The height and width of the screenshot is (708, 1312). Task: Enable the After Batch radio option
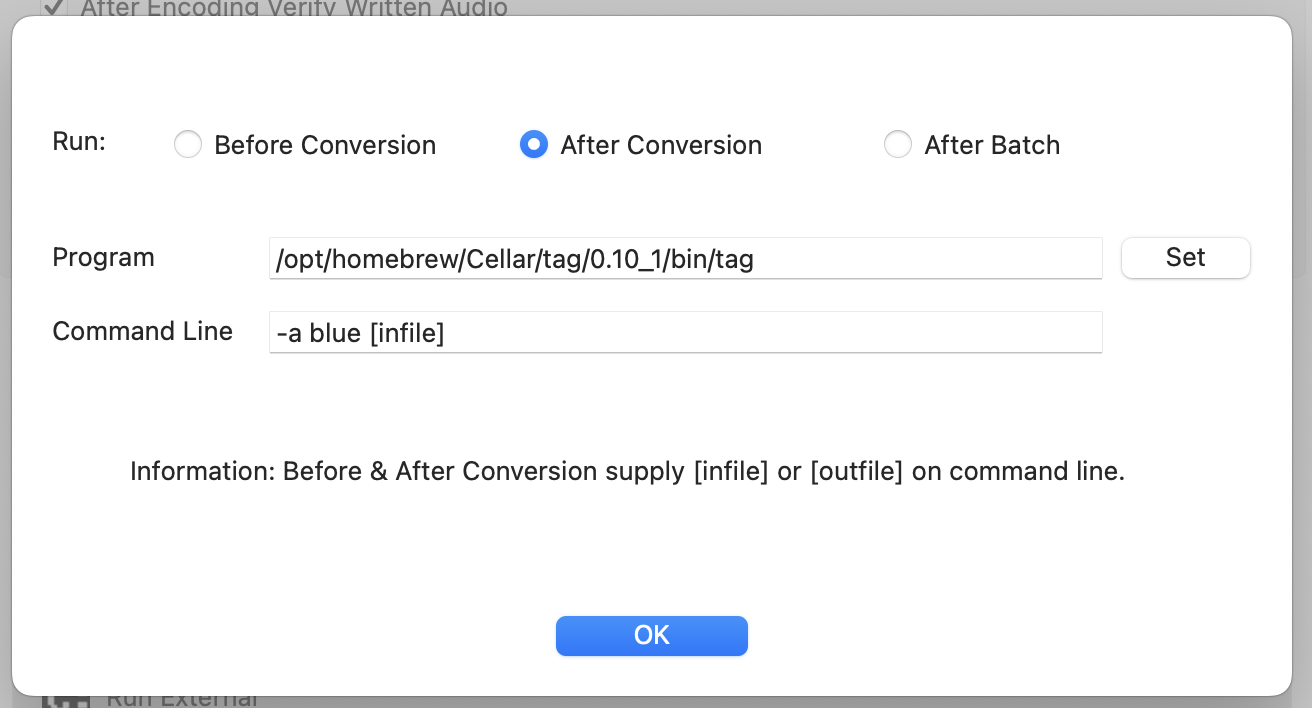point(898,145)
